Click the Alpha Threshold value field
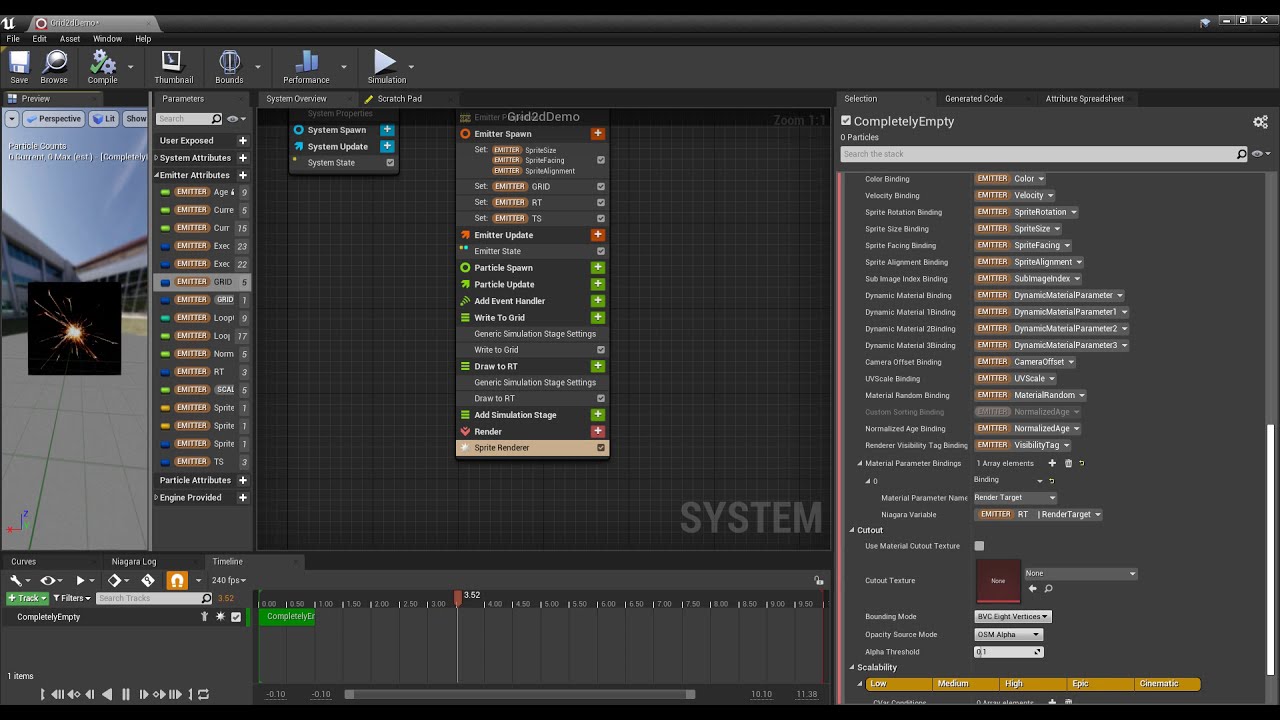The image size is (1280, 720). click(1009, 651)
